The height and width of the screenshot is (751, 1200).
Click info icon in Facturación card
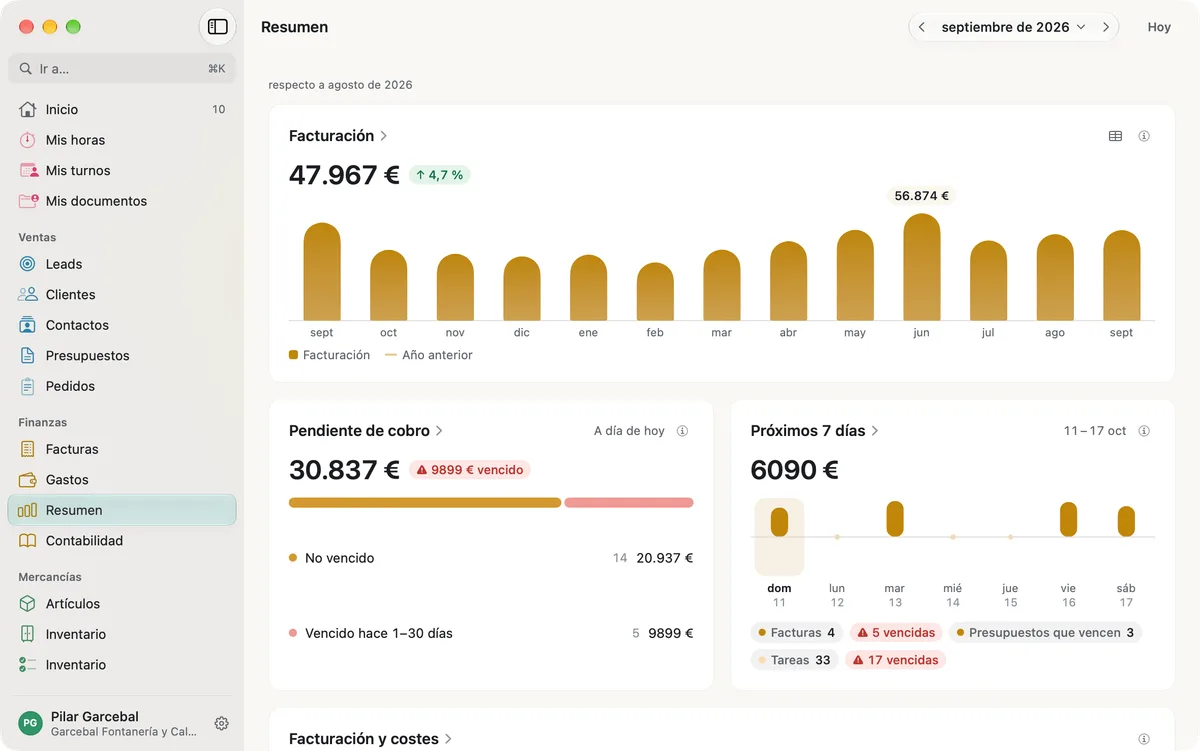(1144, 136)
